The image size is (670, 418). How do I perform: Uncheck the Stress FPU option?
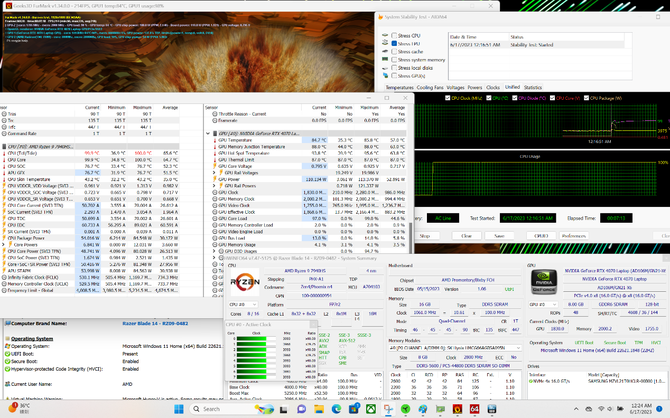(x=394, y=44)
